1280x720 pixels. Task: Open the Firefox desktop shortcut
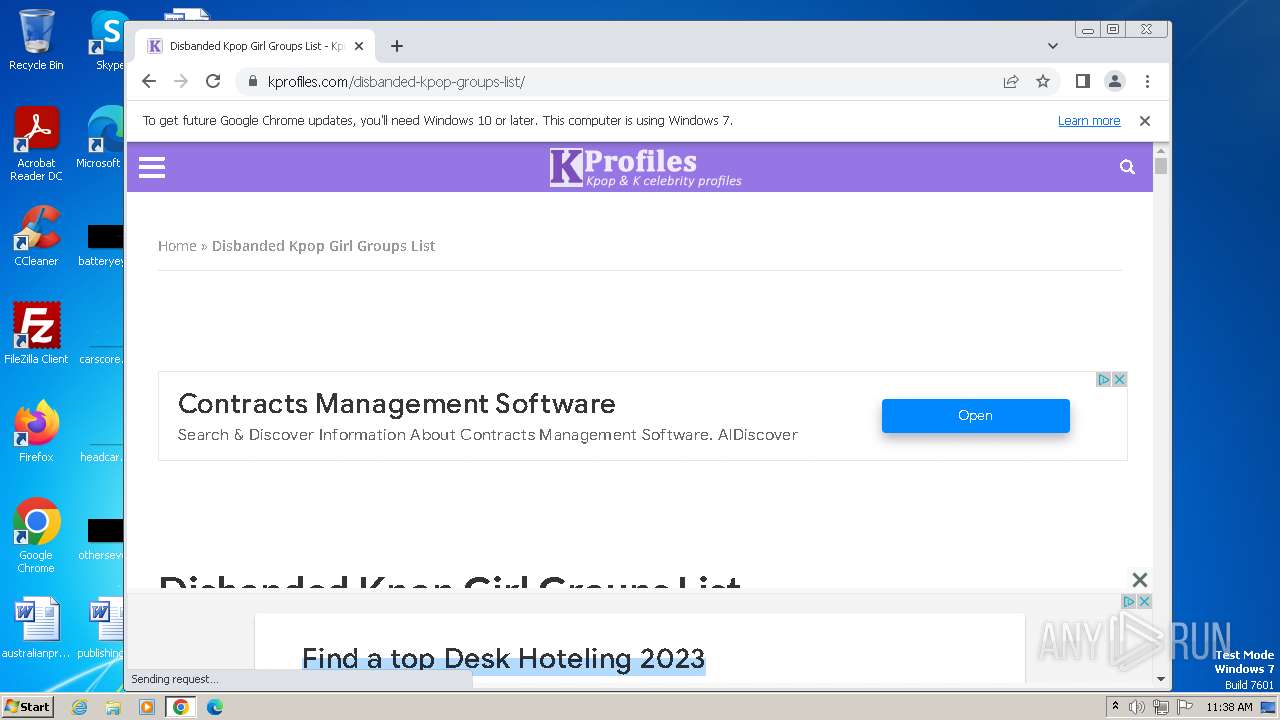click(36, 432)
